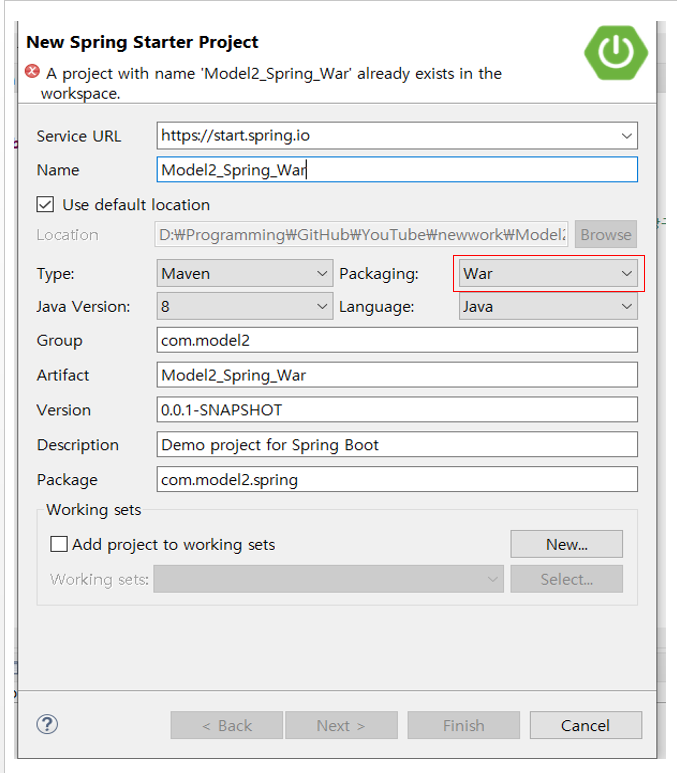Click the Group field com.model2
This screenshot has height=773, width=677.
[x=397, y=340]
